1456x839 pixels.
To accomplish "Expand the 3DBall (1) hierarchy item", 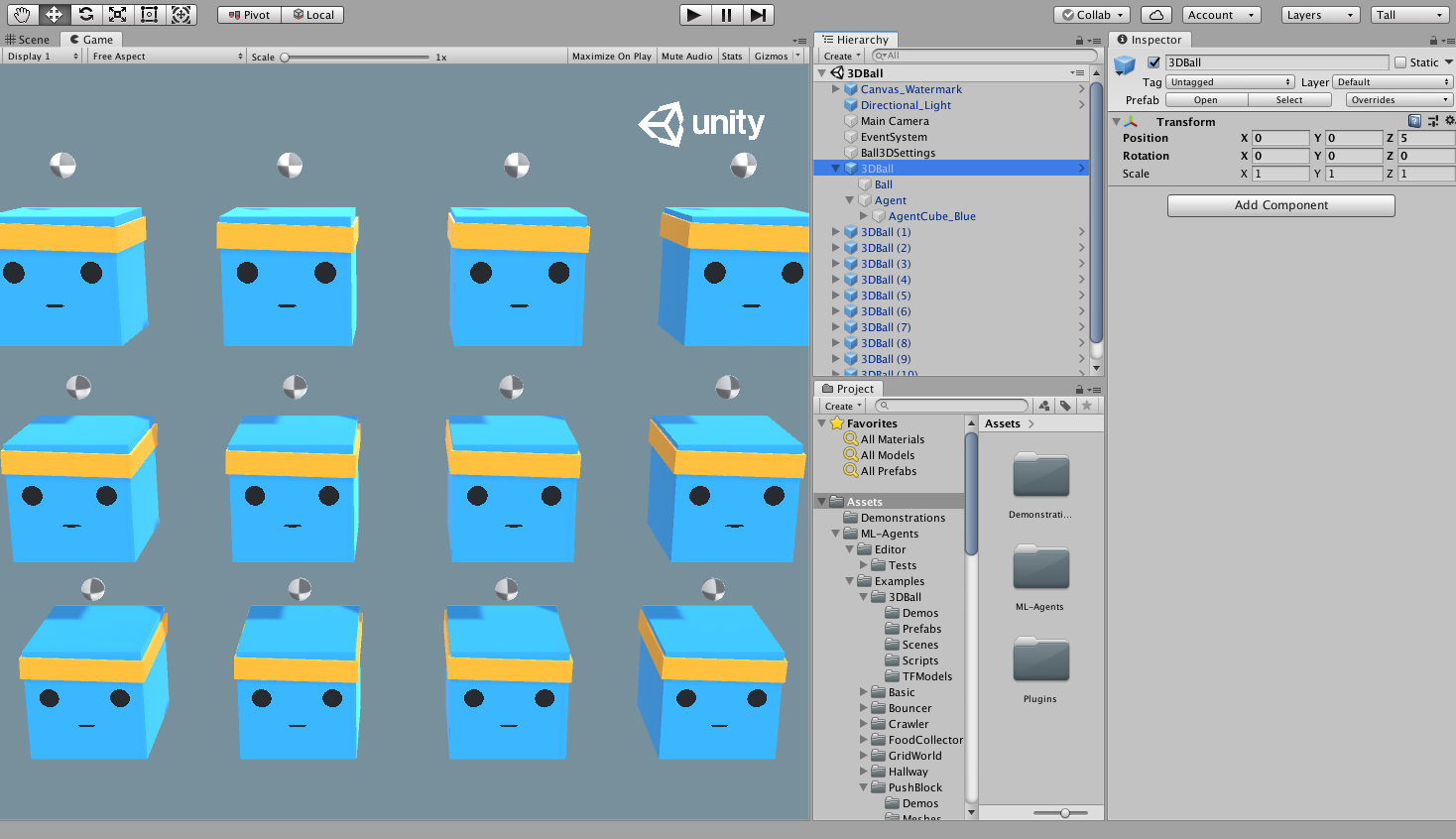I will (835, 231).
